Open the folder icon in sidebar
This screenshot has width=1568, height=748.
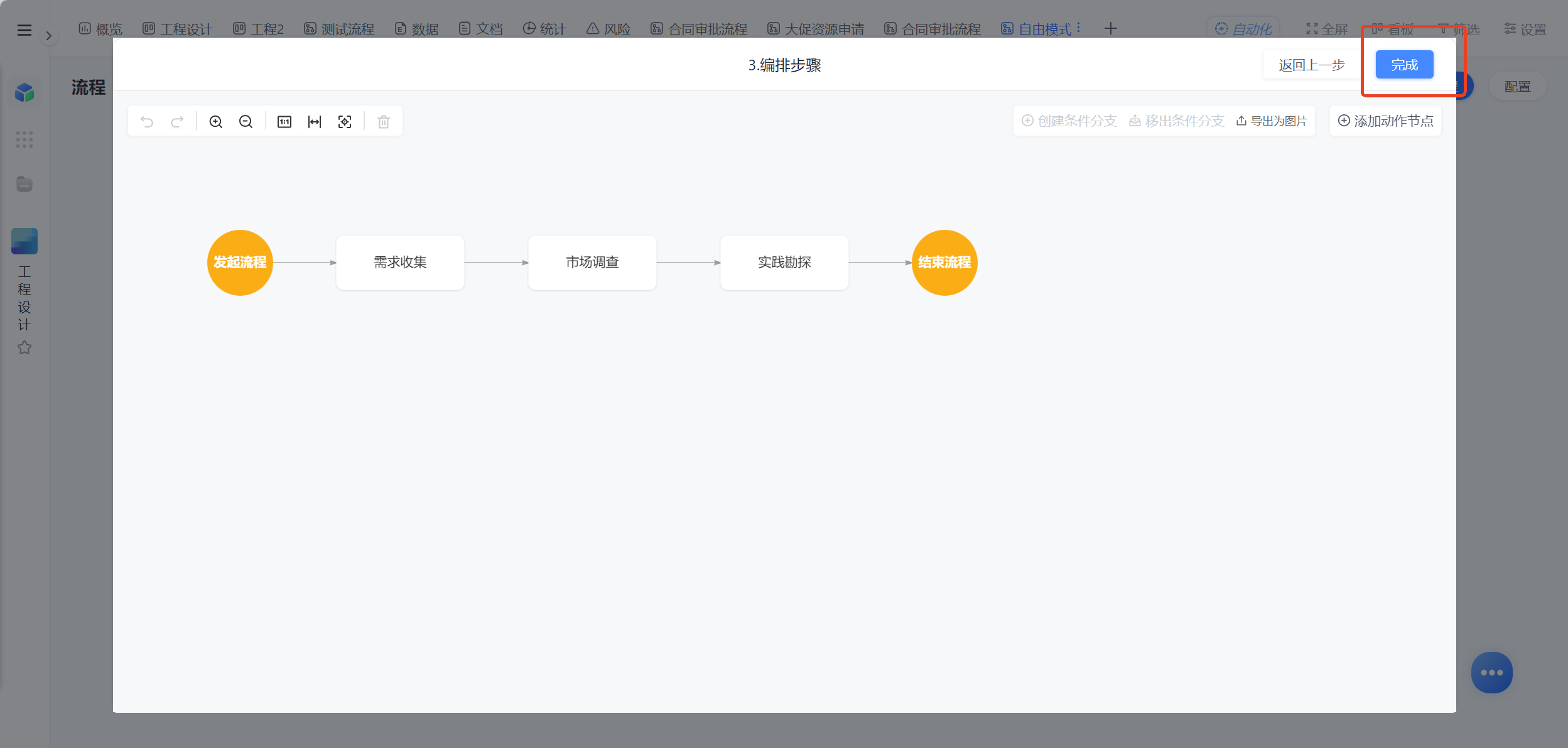click(24, 184)
